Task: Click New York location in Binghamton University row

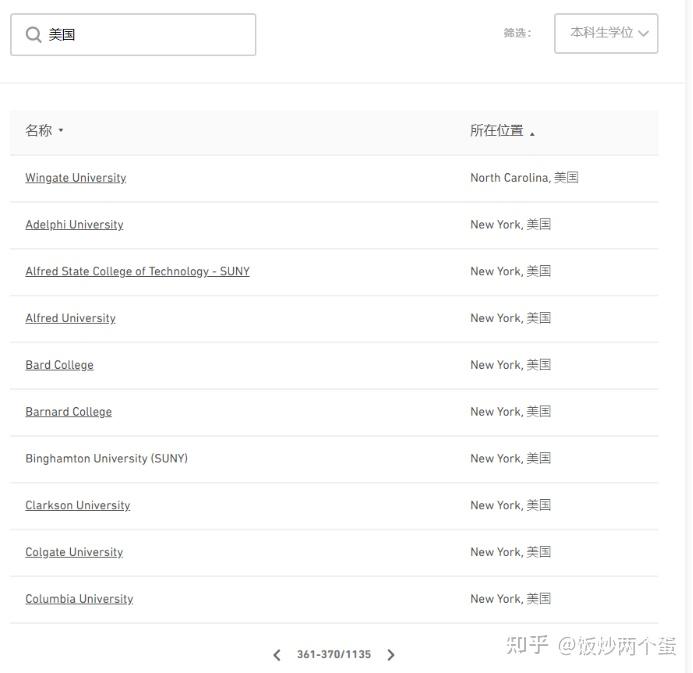Action: pos(510,458)
